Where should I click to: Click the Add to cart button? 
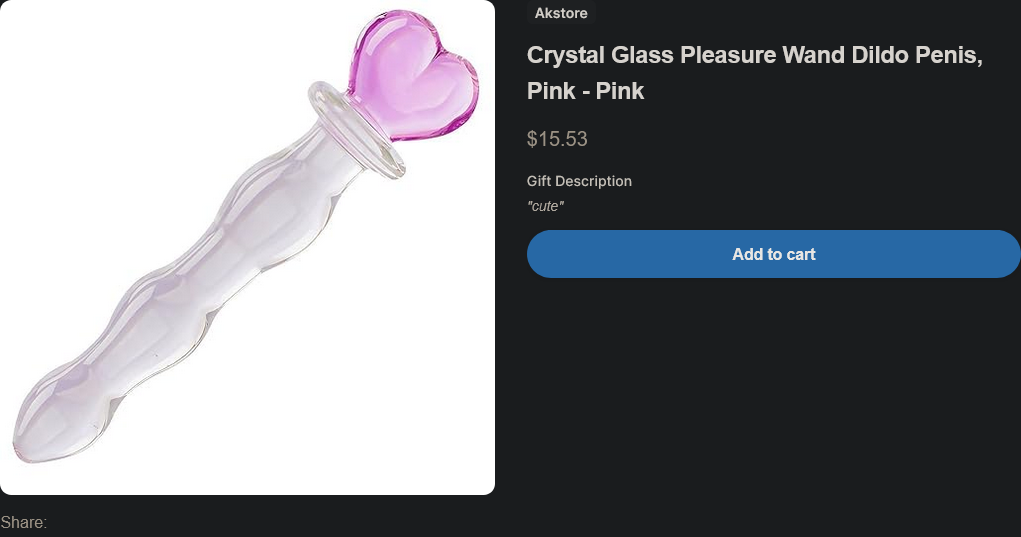click(773, 254)
